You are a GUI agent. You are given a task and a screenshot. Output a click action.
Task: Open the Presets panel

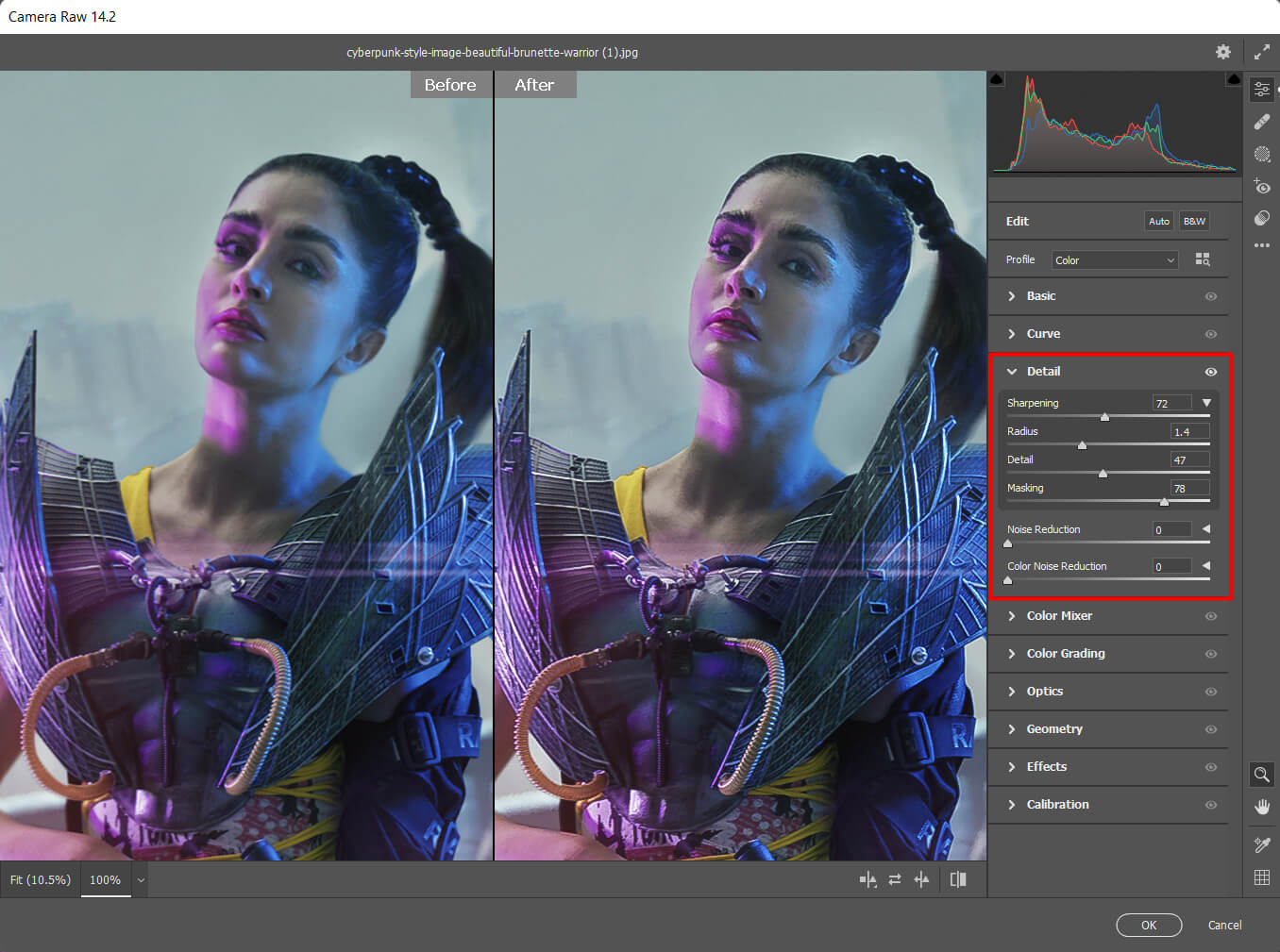(x=1262, y=218)
